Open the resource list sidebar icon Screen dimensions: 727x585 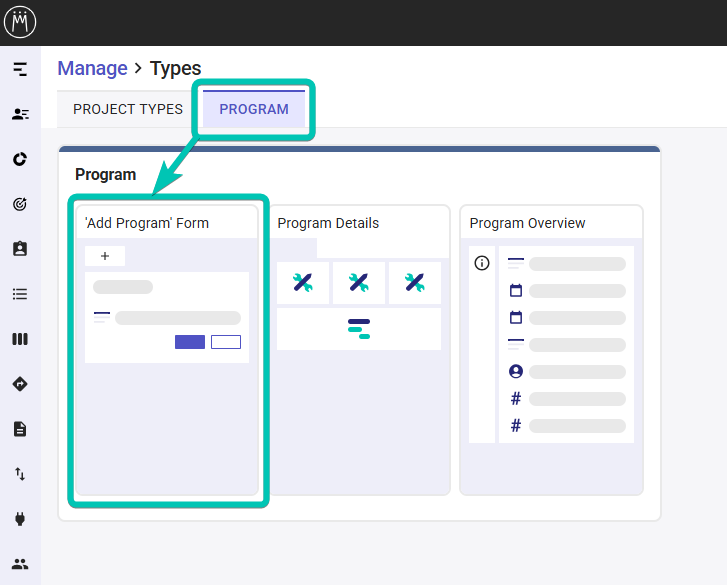tap(20, 114)
